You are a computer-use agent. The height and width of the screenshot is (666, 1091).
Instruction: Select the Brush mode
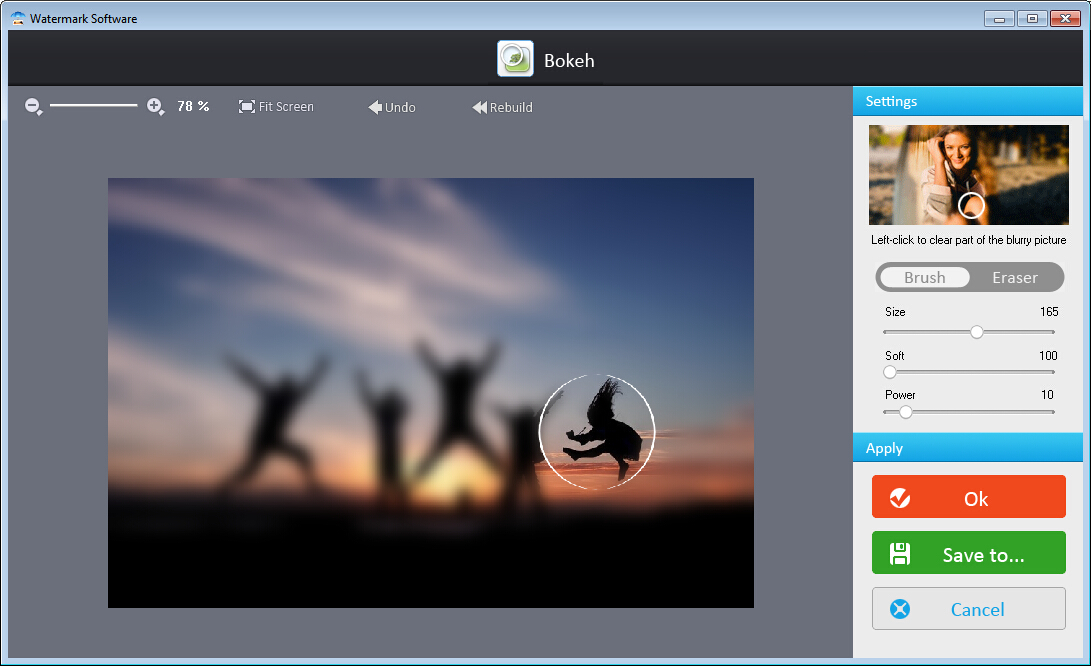tap(925, 277)
